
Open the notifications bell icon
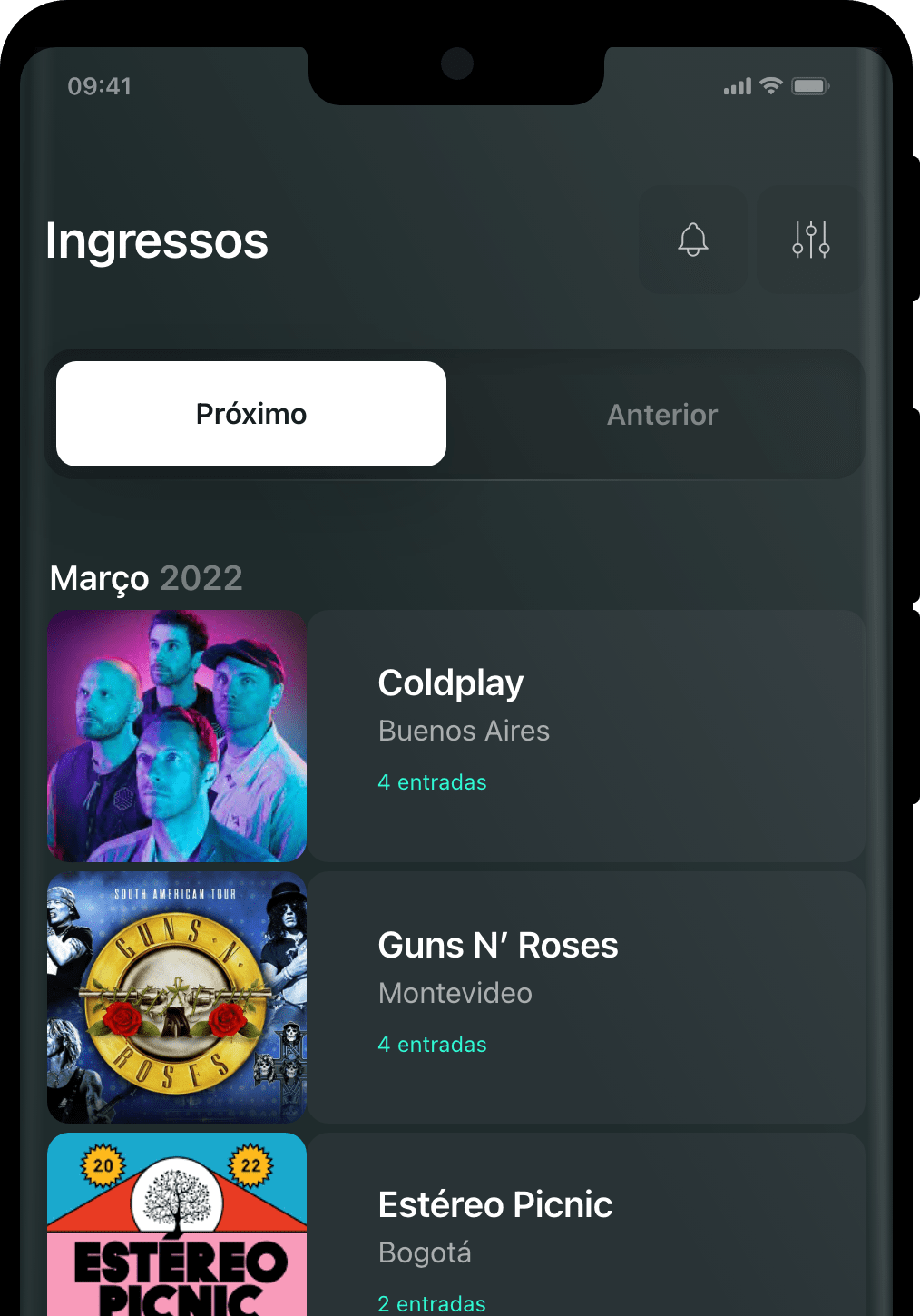pos(693,240)
